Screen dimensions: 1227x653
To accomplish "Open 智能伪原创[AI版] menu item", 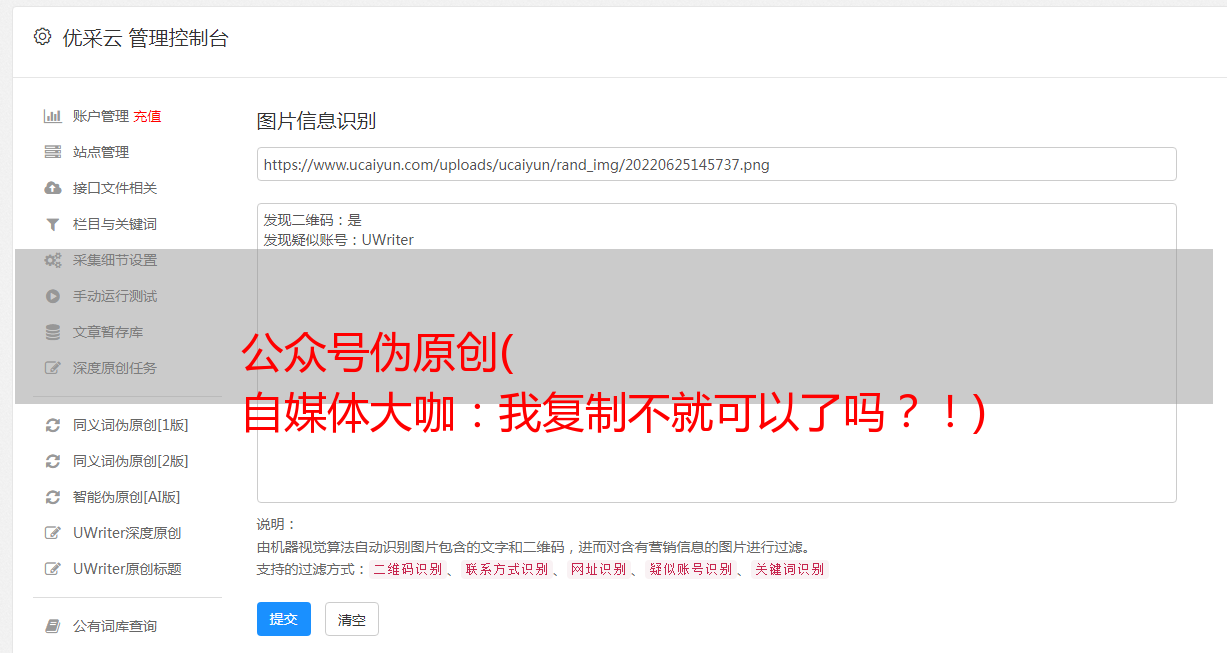I will pos(127,497).
